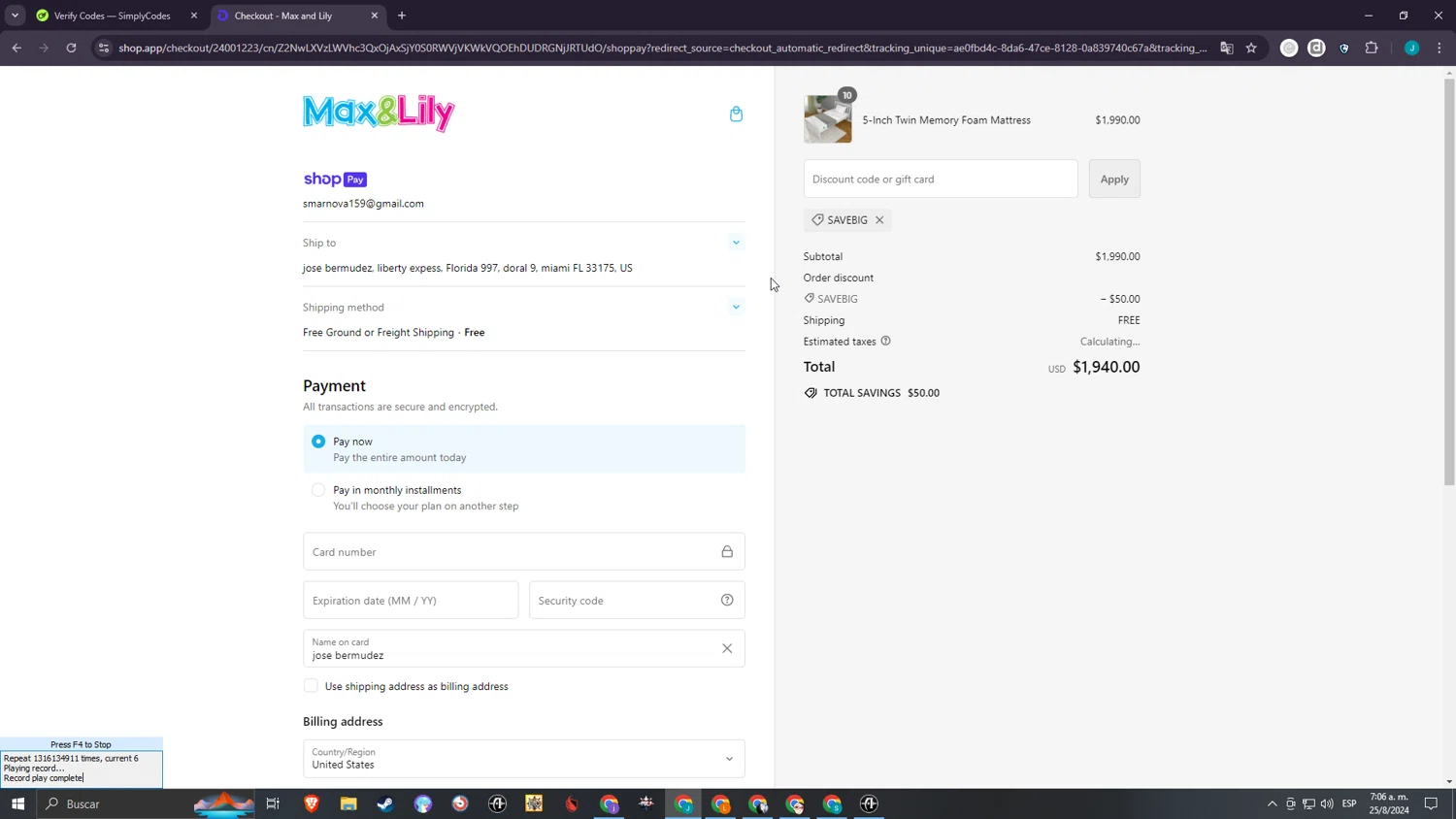Expand the Shipping method section
Image resolution: width=1456 pixels, height=819 pixels.
click(x=736, y=307)
